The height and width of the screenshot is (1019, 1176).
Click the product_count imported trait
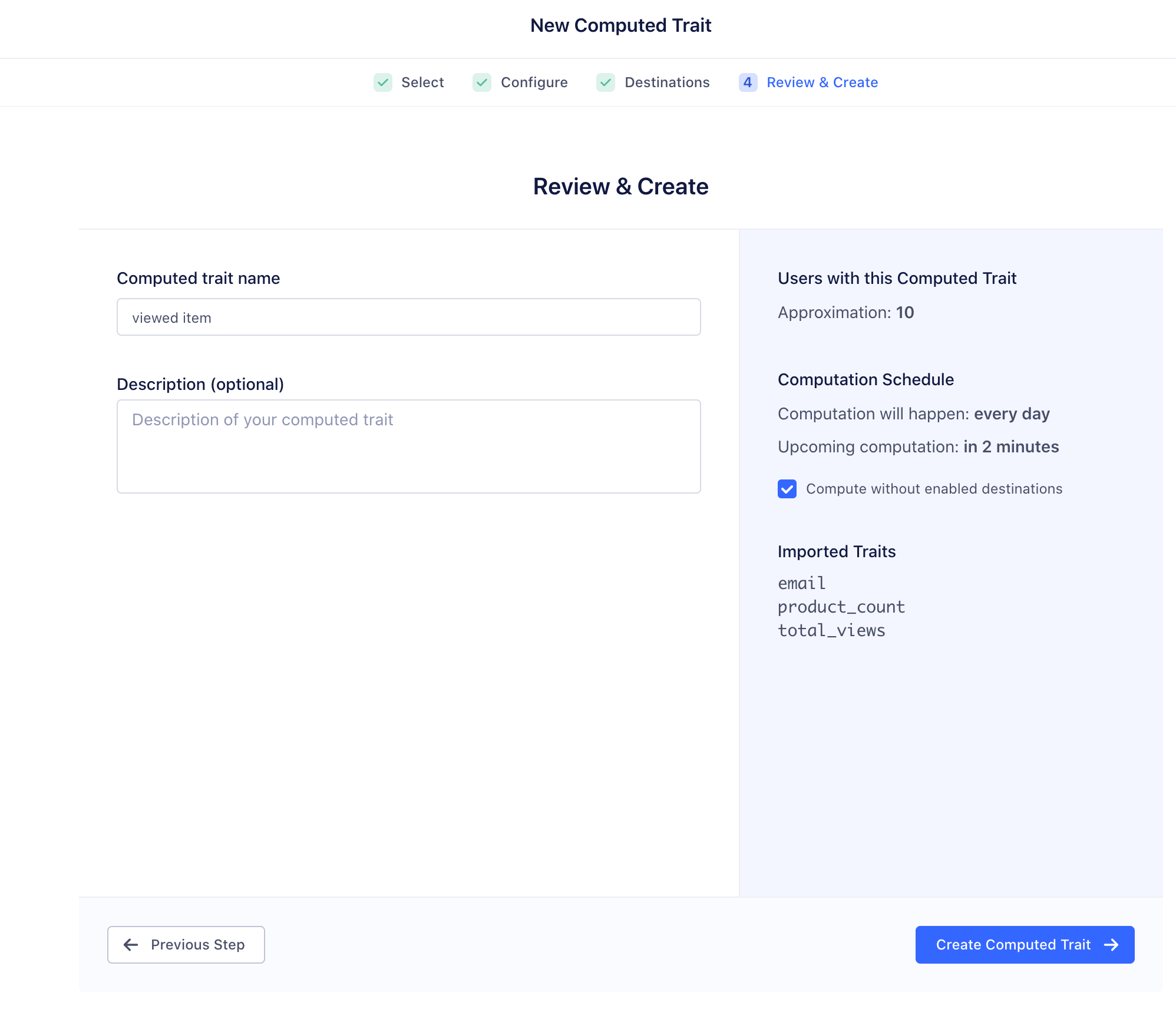(x=841, y=607)
